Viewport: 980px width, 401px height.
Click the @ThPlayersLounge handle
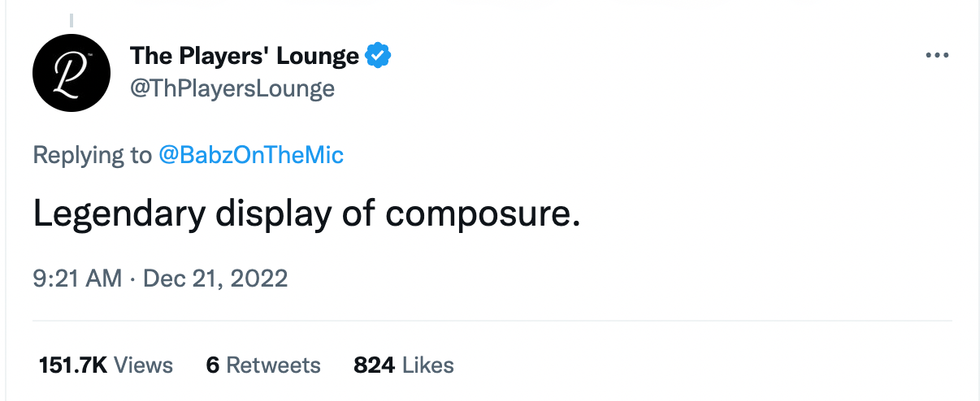point(232,89)
